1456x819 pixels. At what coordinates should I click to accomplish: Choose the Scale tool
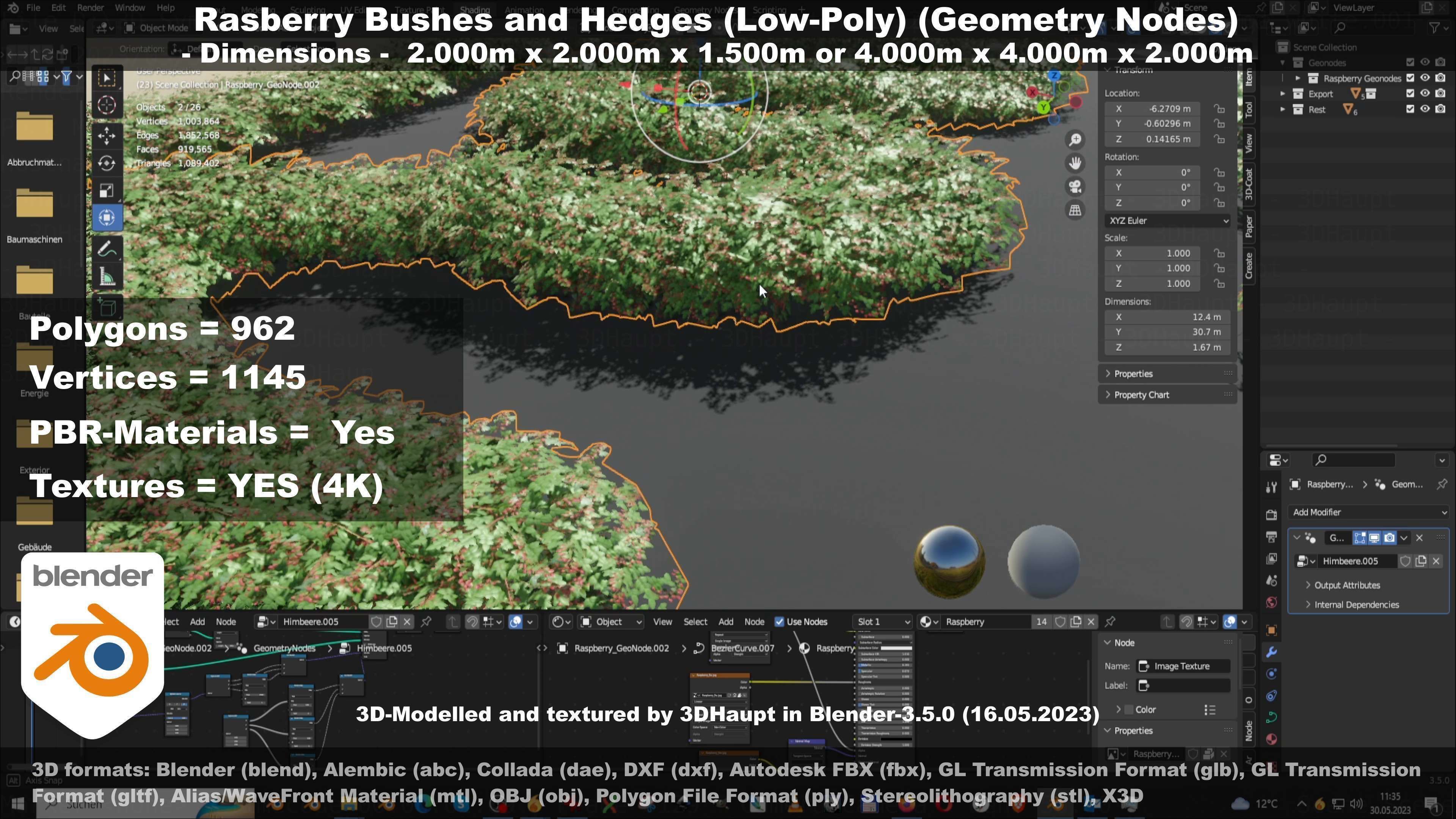[x=107, y=190]
